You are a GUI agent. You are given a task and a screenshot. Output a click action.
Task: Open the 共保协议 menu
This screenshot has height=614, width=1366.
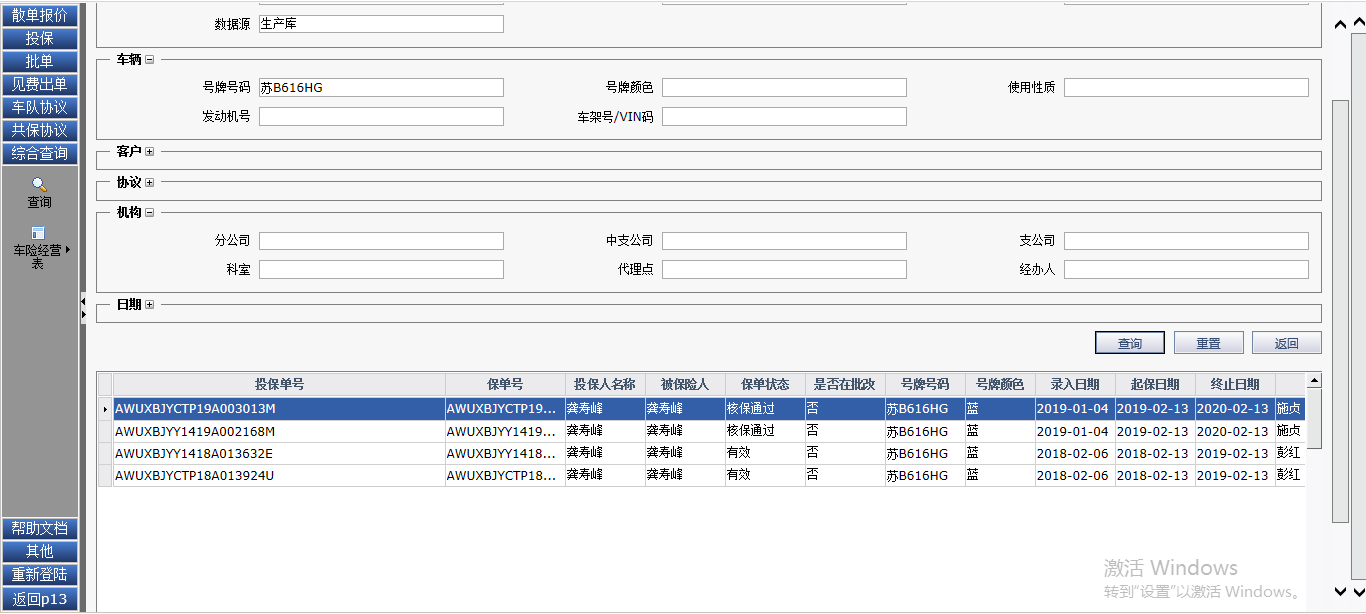(39, 130)
